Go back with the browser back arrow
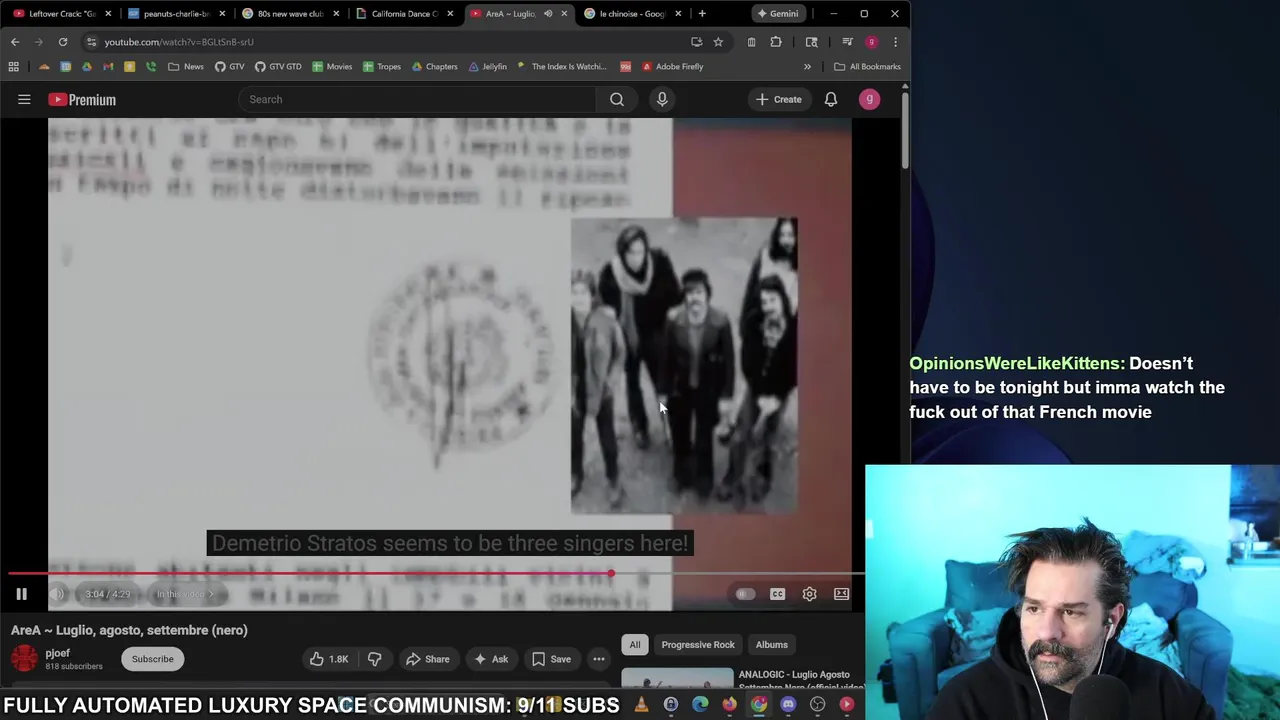1280x720 pixels. tap(15, 42)
